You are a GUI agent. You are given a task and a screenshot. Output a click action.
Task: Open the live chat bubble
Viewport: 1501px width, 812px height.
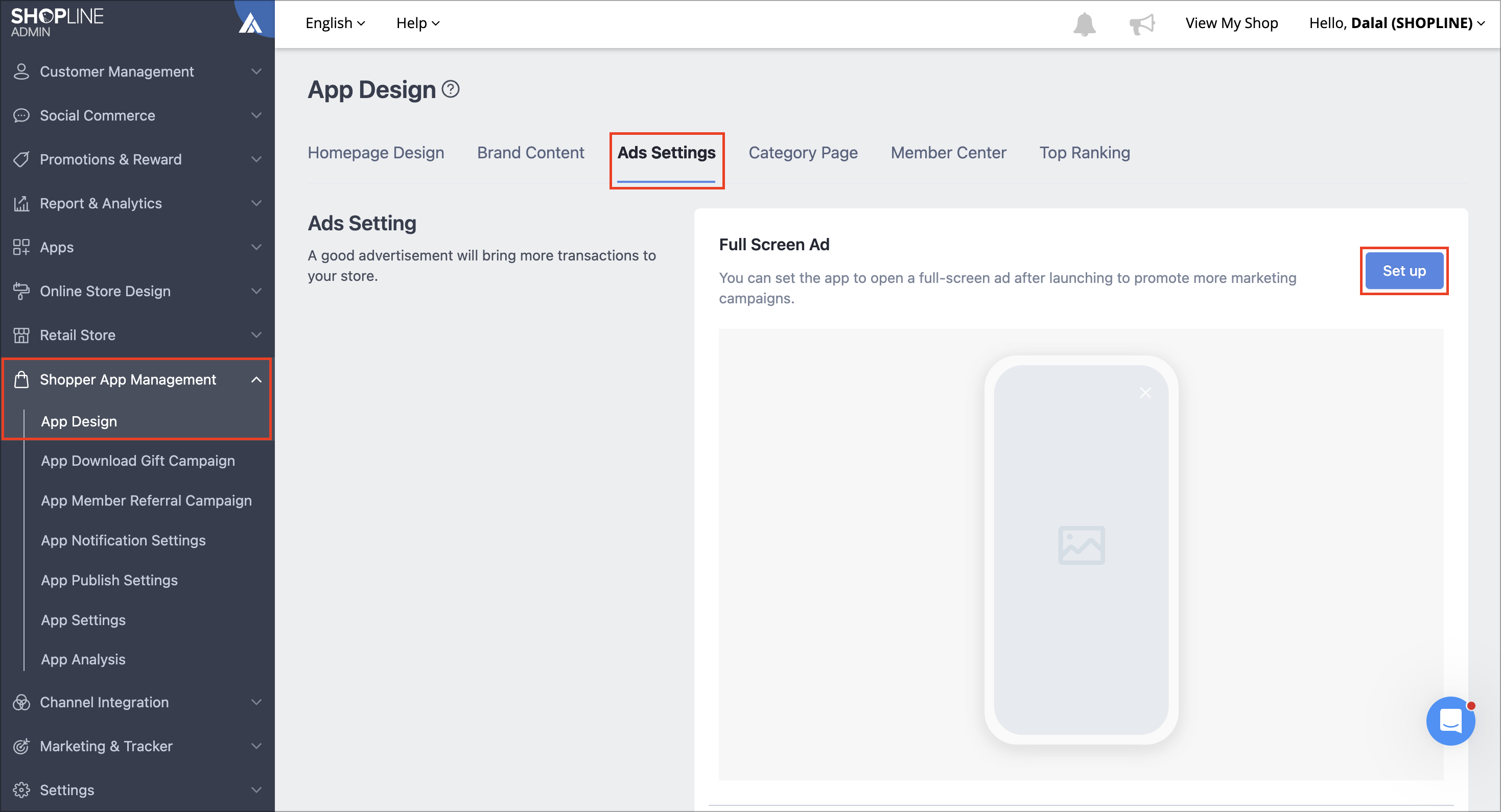coord(1450,721)
